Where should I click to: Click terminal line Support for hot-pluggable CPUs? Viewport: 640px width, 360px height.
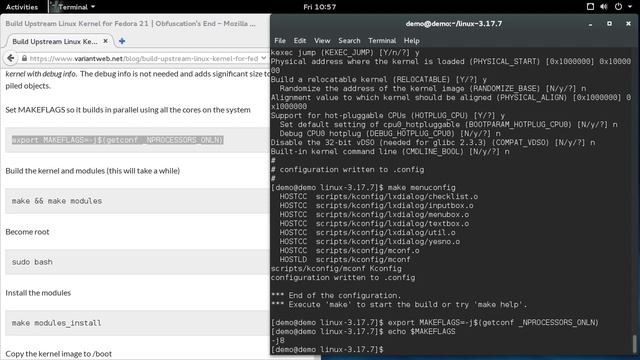[388, 116]
